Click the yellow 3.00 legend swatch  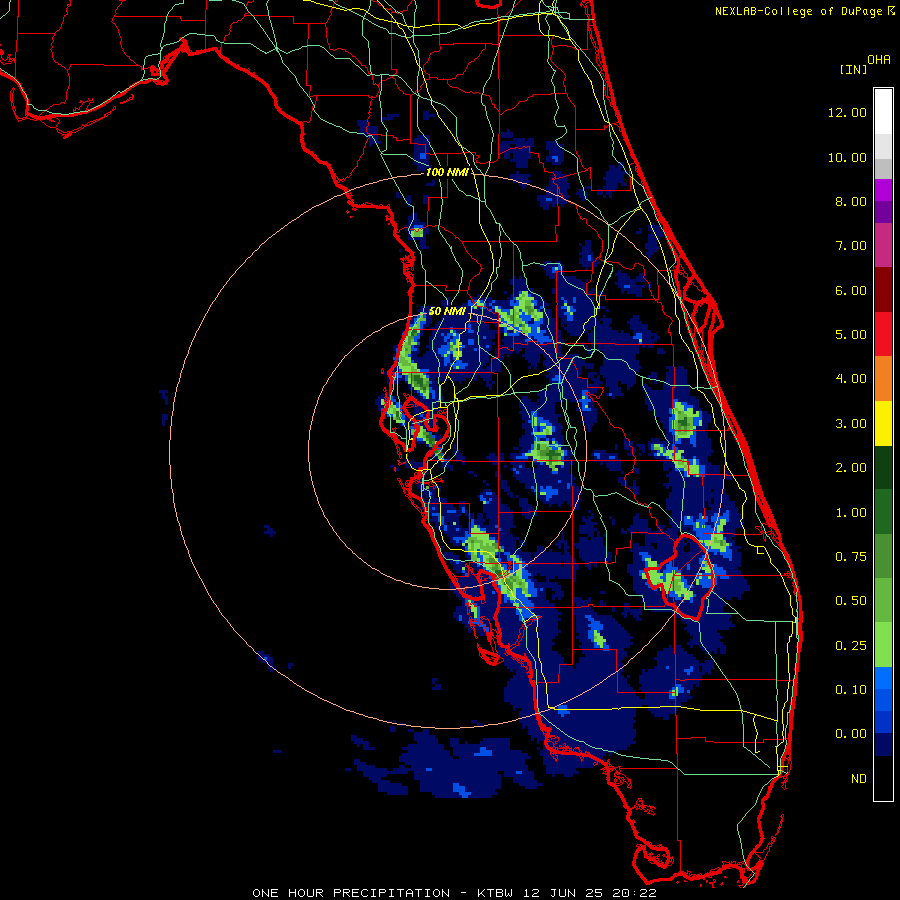coord(883,424)
